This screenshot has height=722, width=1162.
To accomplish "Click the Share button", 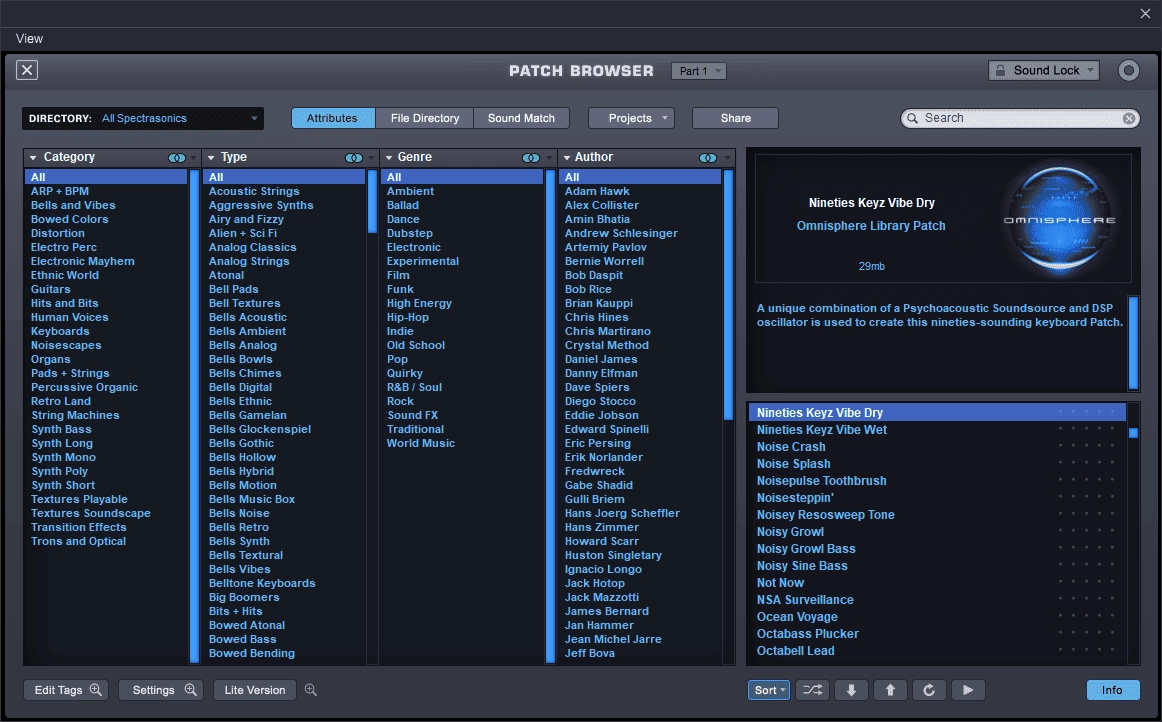I will [x=735, y=119].
